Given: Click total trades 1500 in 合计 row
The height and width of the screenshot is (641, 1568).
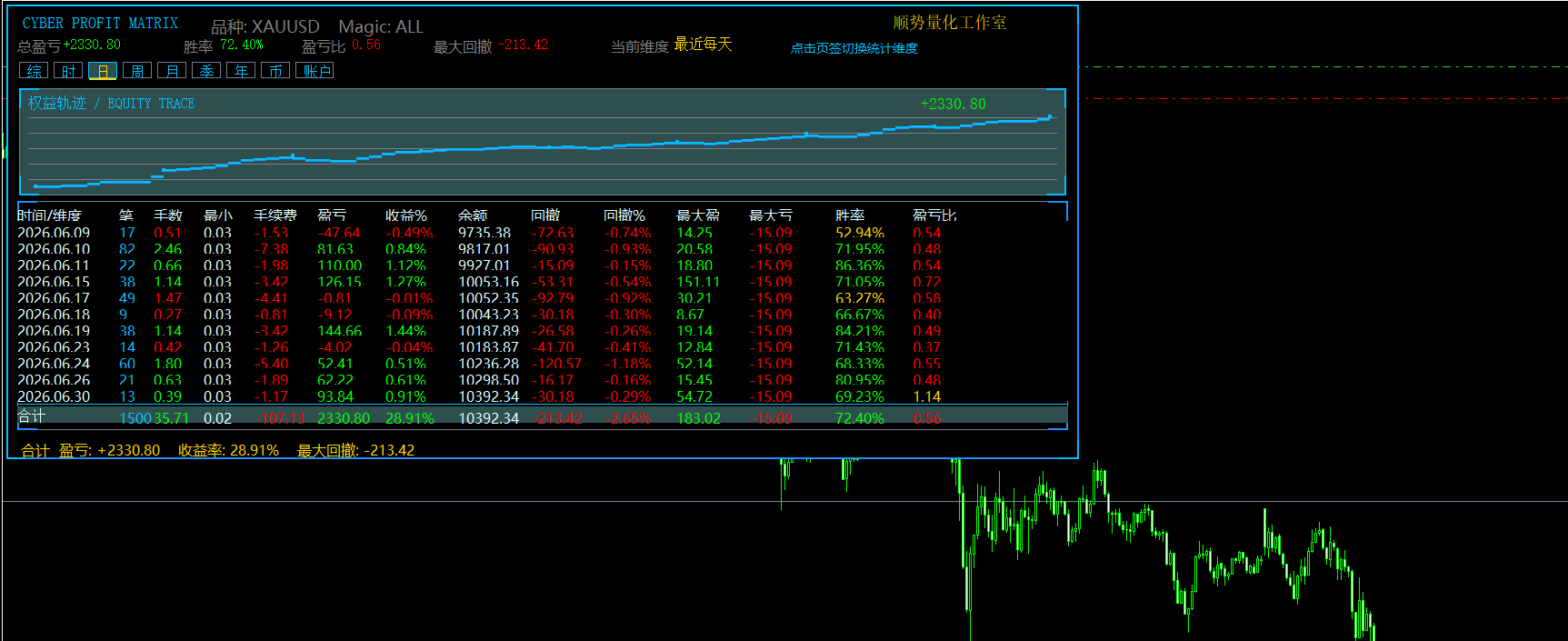Looking at the screenshot, I should [135, 418].
